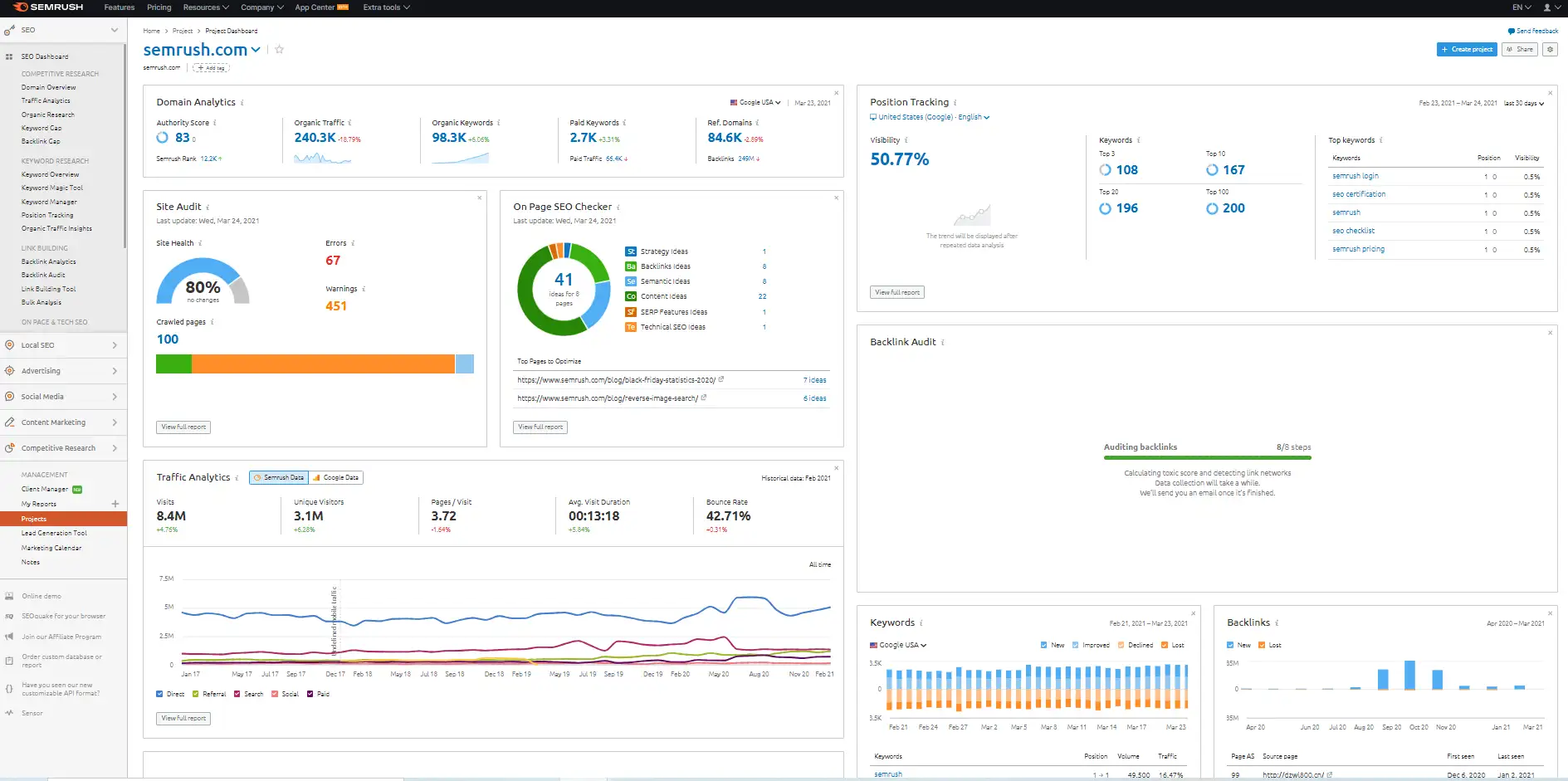Click the Send feedback chat icon
This screenshot has width=1568, height=781.
(1512, 31)
